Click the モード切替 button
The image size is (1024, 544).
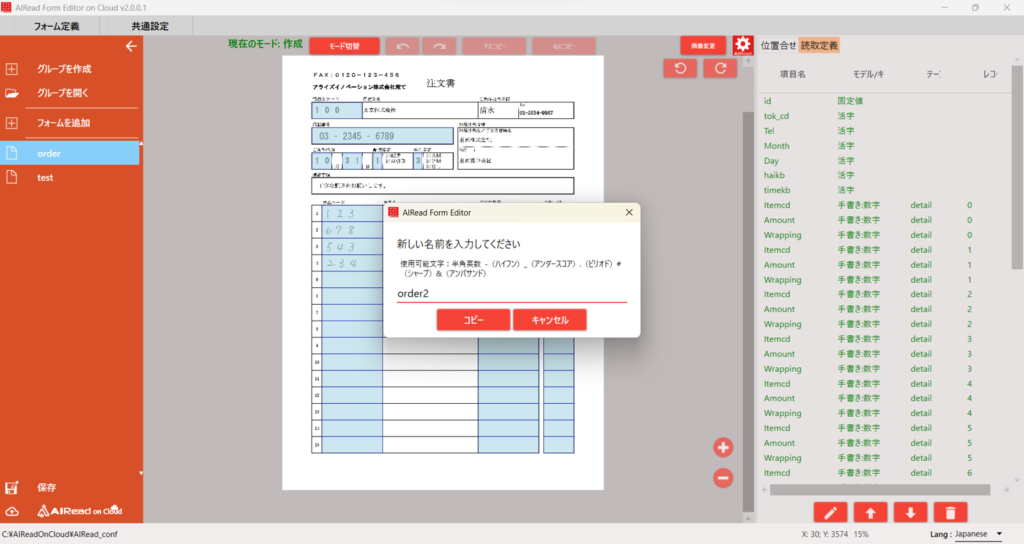tap(344, 46)
